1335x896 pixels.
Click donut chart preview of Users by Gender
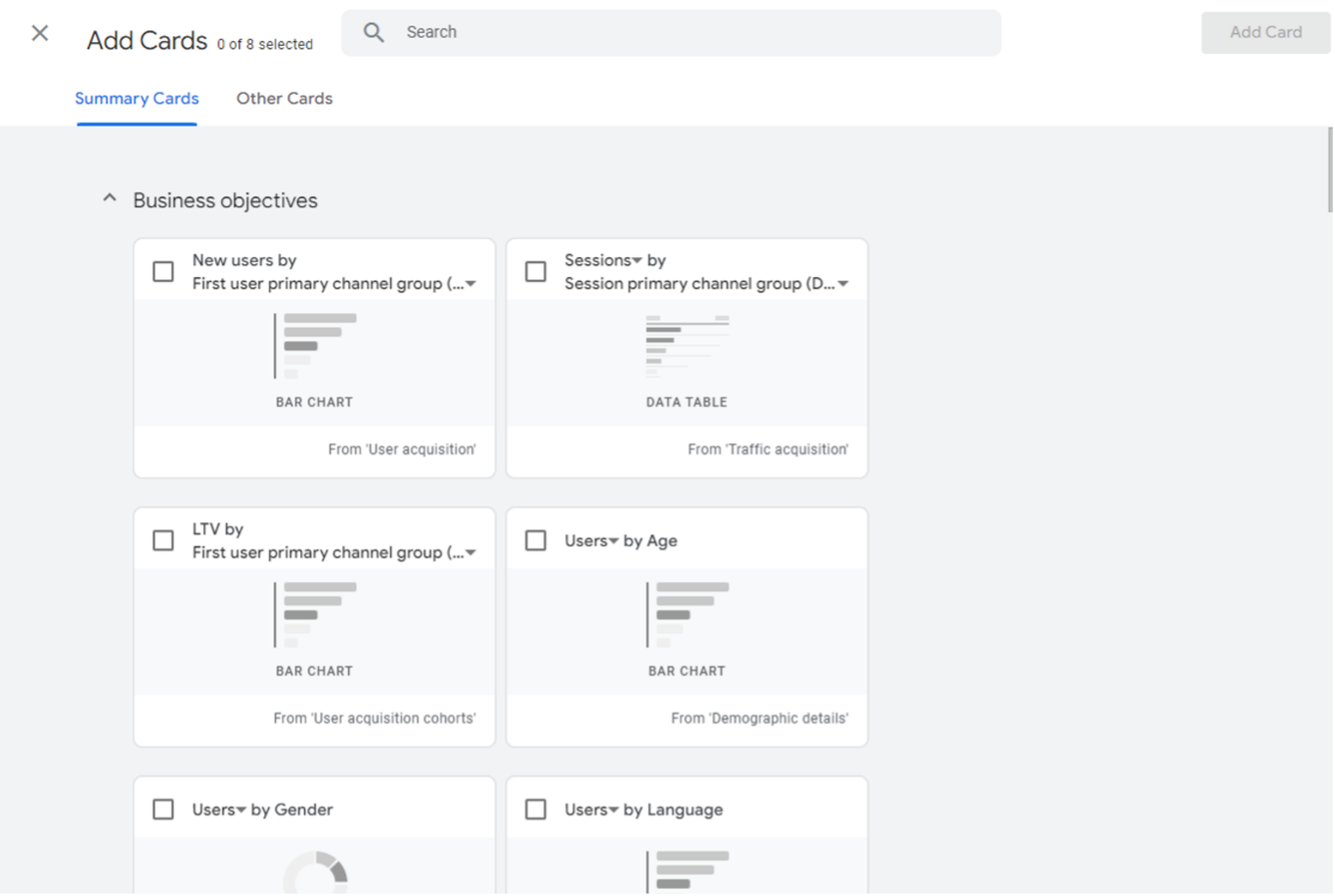[x=315, y=873]
